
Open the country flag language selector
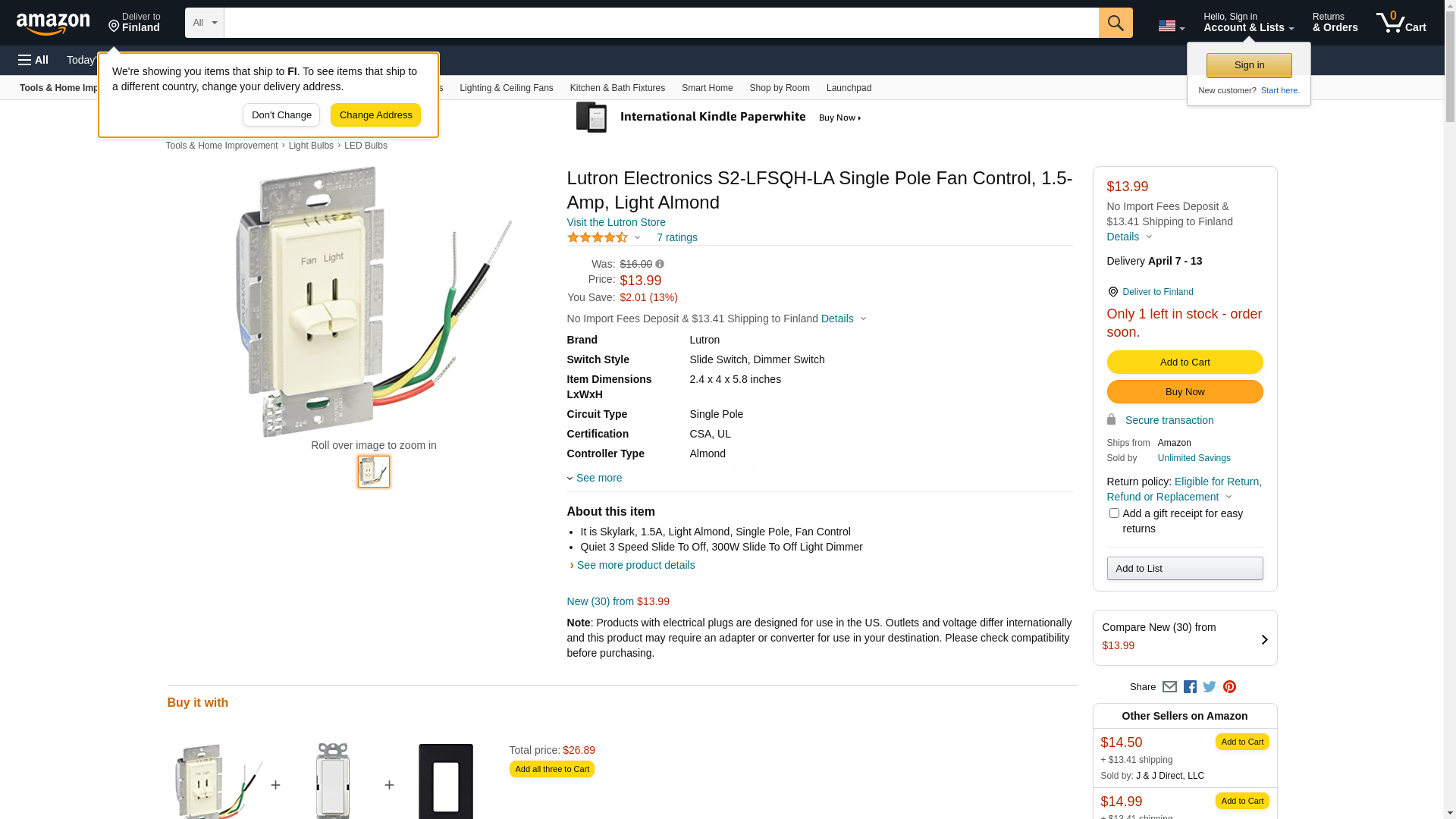(x=1171, y=26)
